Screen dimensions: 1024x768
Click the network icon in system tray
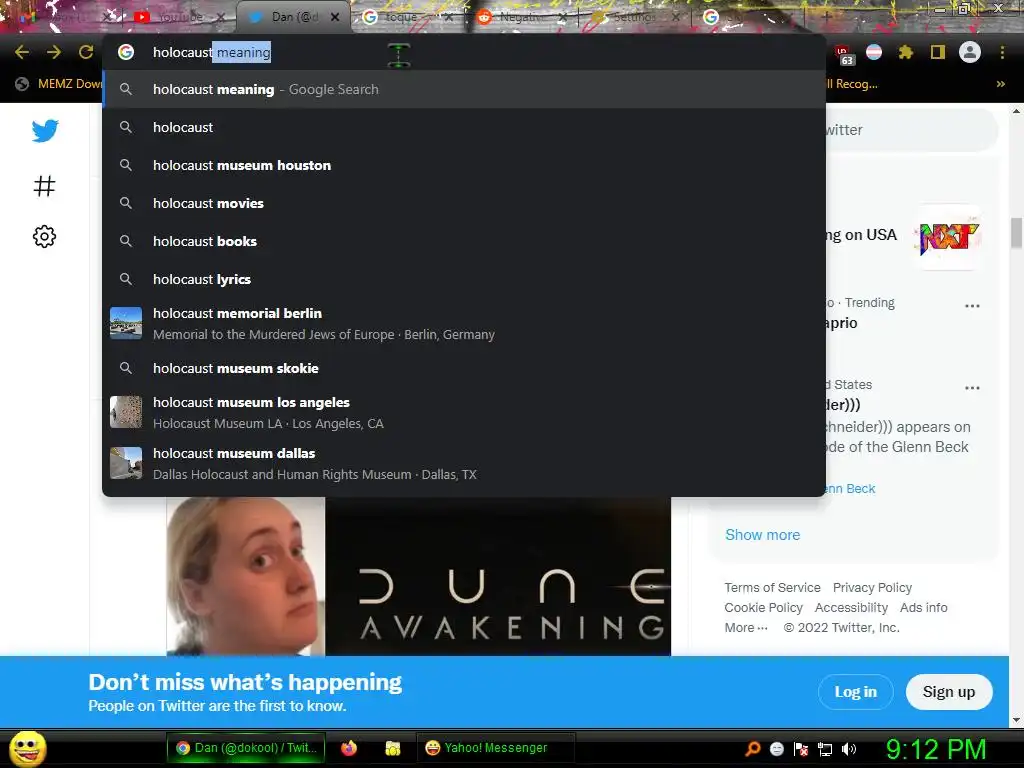point(825,749)
